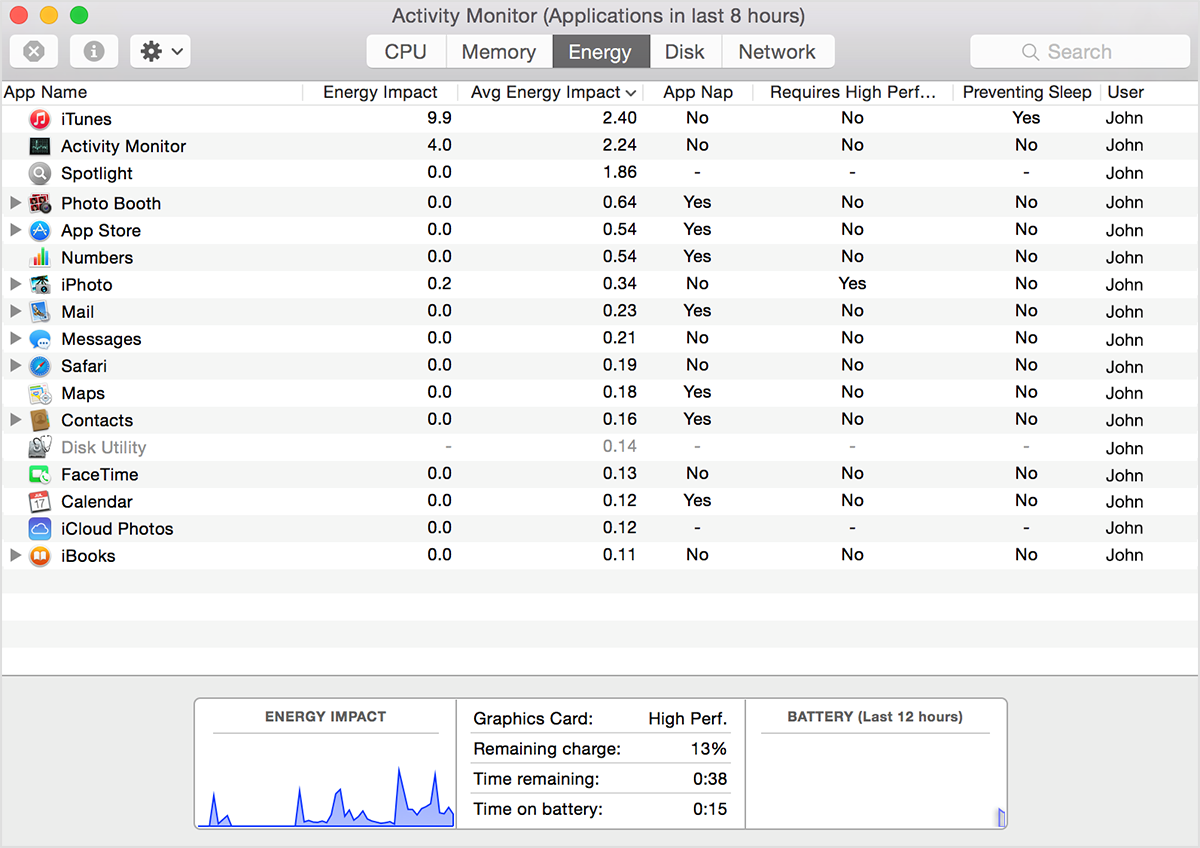Click the Safari compass icon
The width and height of the screenshot is (1200, 848).
(40, 366)
